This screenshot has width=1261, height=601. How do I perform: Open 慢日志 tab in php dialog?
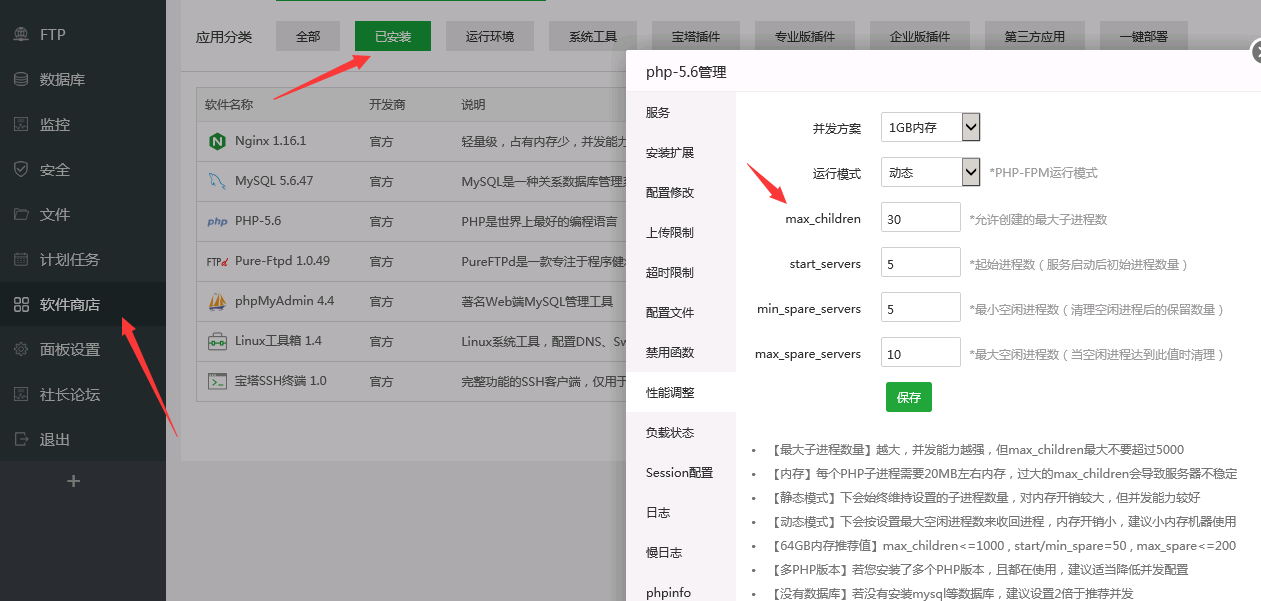[x=681, y=553]
